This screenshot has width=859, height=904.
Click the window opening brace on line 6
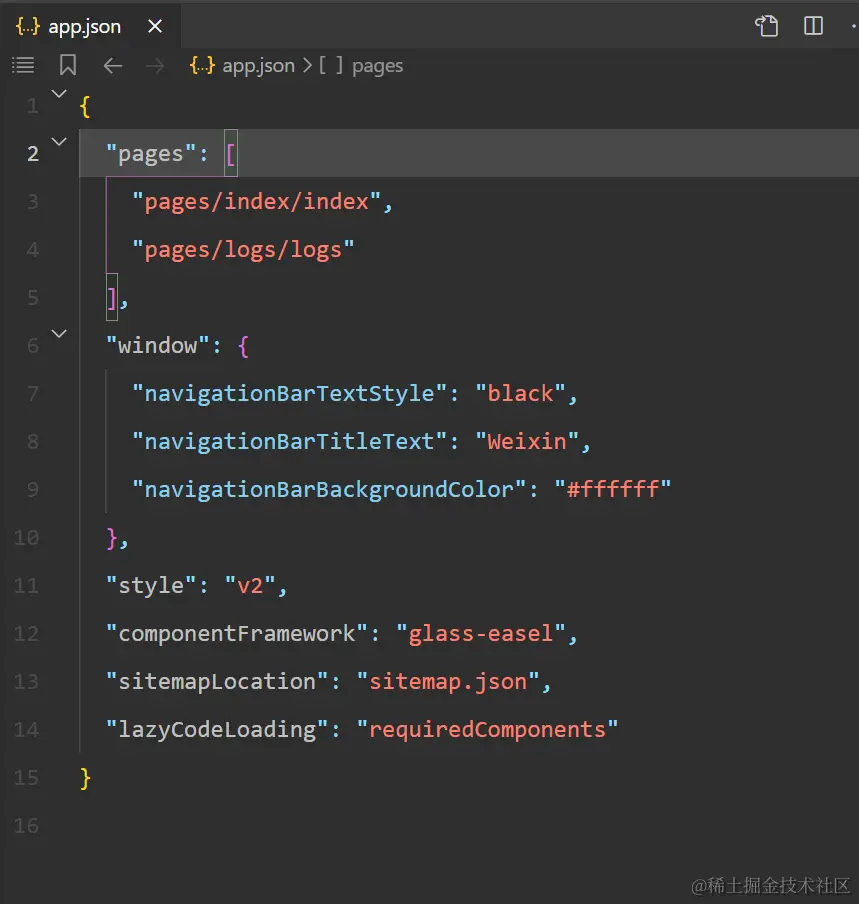pos(243,346)
